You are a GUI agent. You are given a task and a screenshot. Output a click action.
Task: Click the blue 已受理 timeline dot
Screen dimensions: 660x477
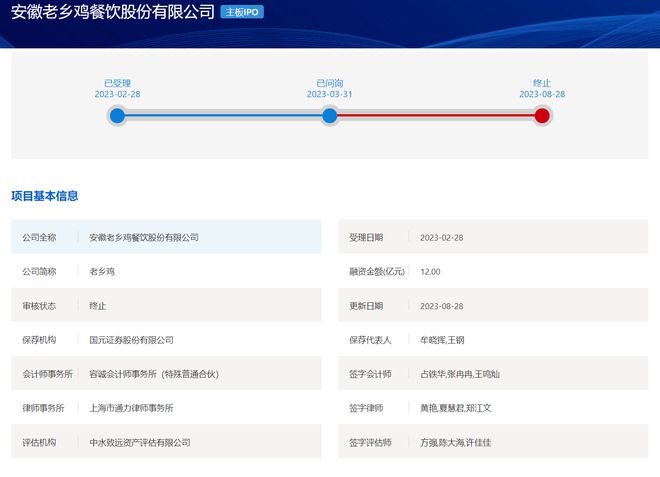click(117, 116)
